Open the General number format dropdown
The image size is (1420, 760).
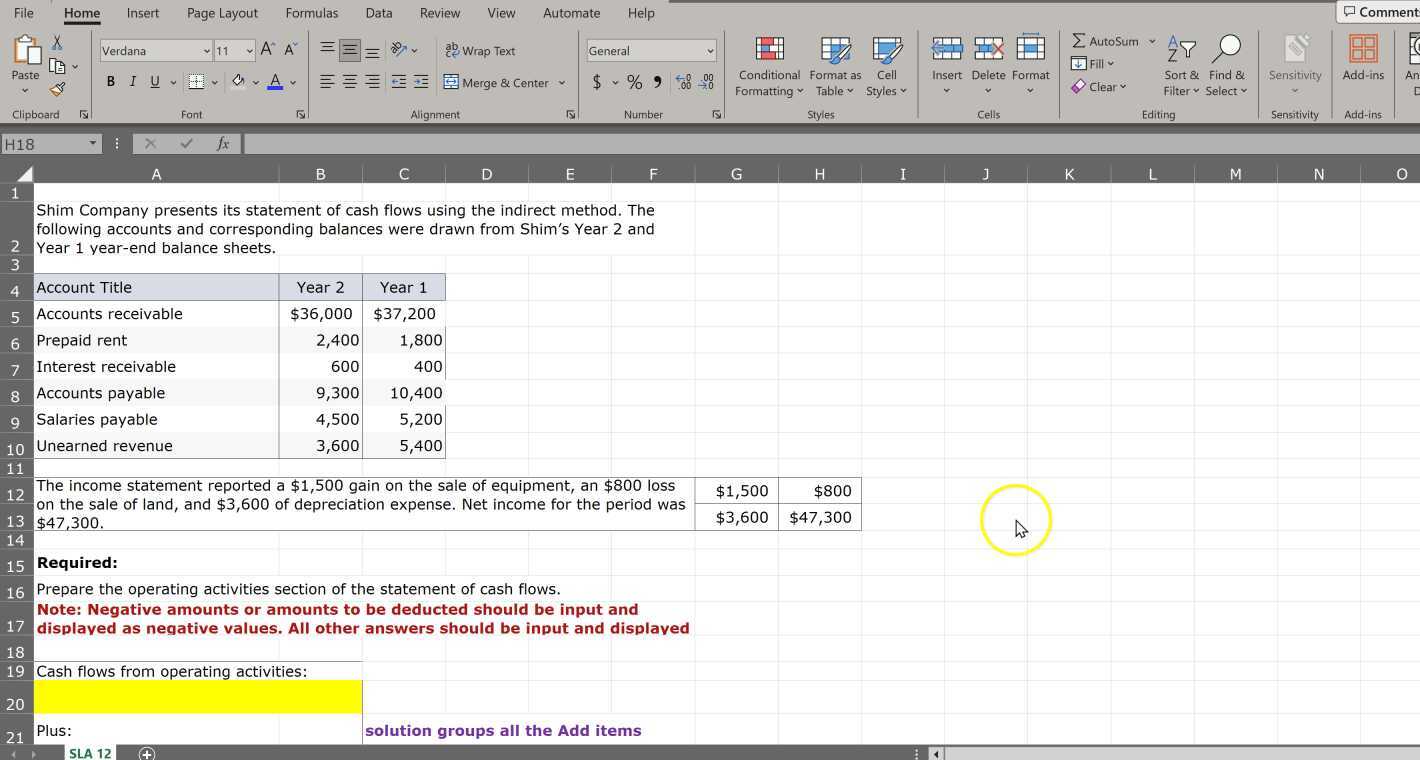712,50
